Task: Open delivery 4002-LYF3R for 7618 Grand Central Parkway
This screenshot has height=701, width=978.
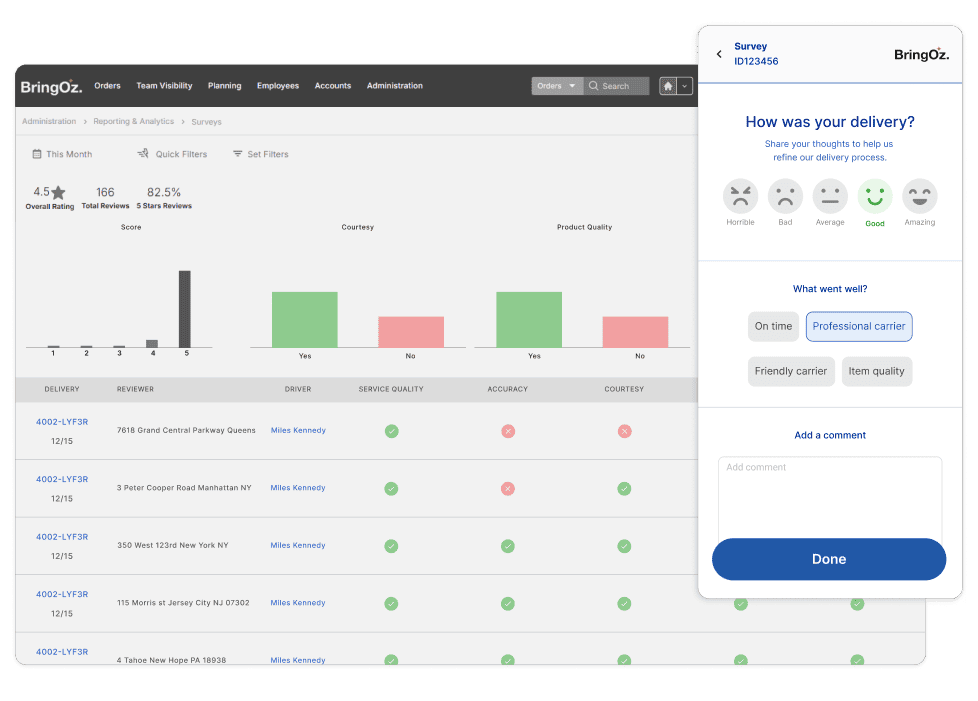Action: 62,422
